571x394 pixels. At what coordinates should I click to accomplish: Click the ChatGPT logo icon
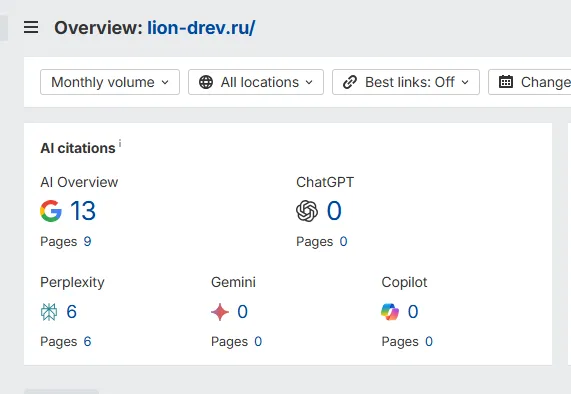pyautogui.click(x=307, y=211)
